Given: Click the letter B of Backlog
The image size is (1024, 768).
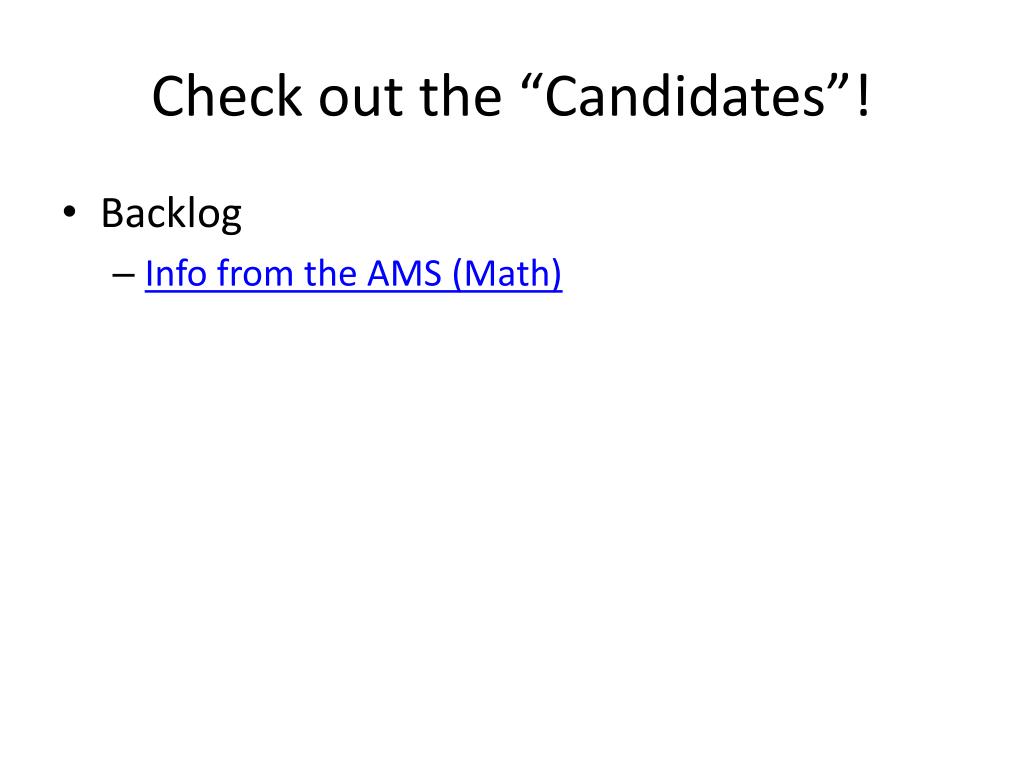Looking at the screenshot, I should [x=112, y=213].
